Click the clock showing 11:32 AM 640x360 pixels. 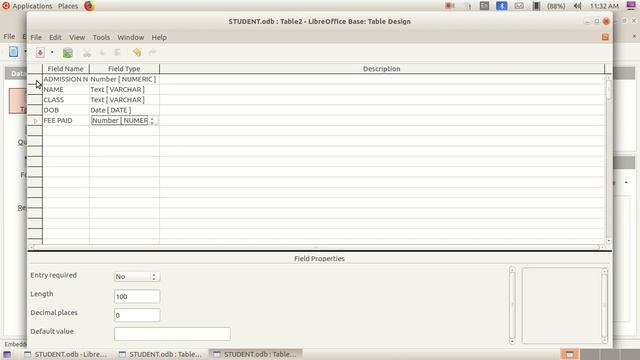coord(604,6)
